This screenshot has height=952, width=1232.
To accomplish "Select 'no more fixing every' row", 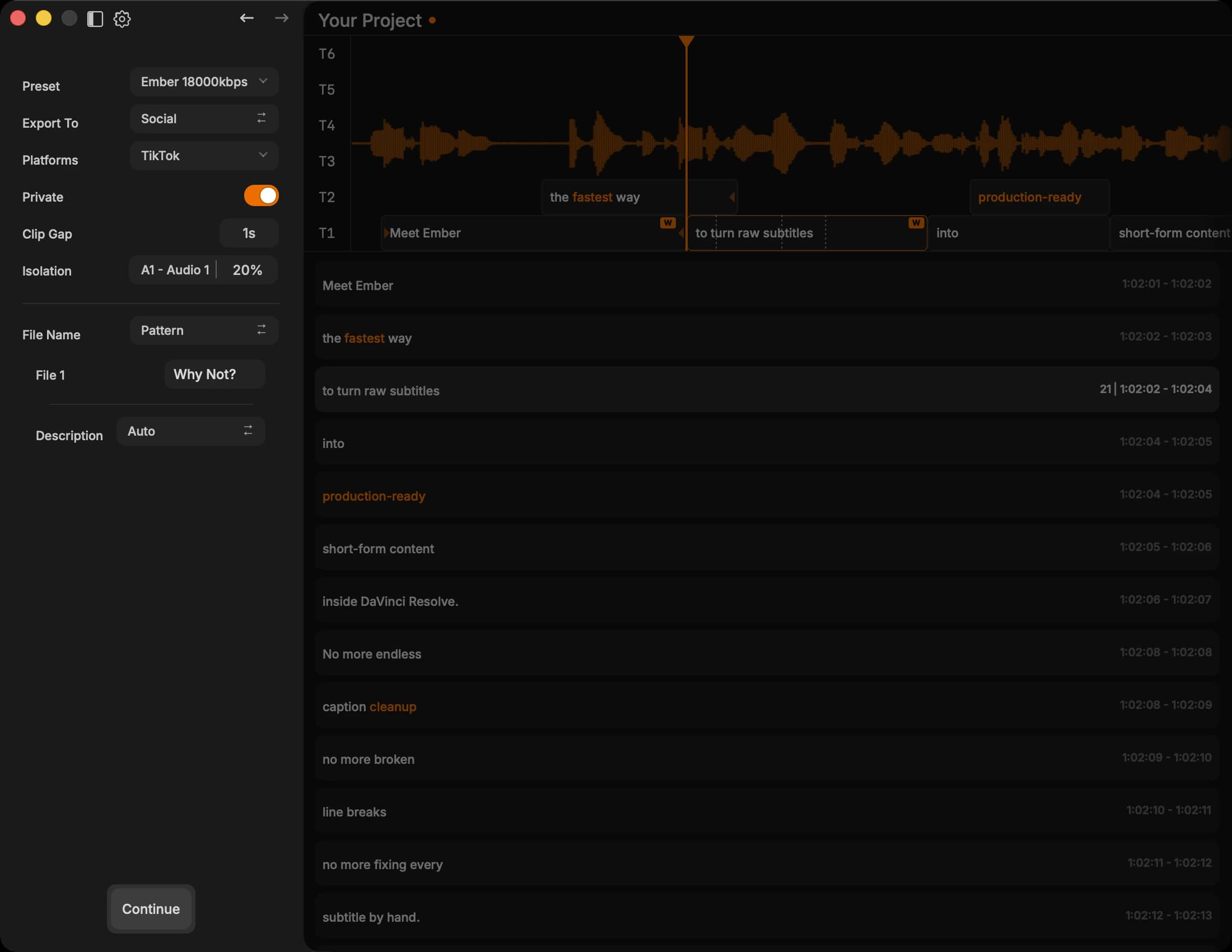I will tap(767, 864).
